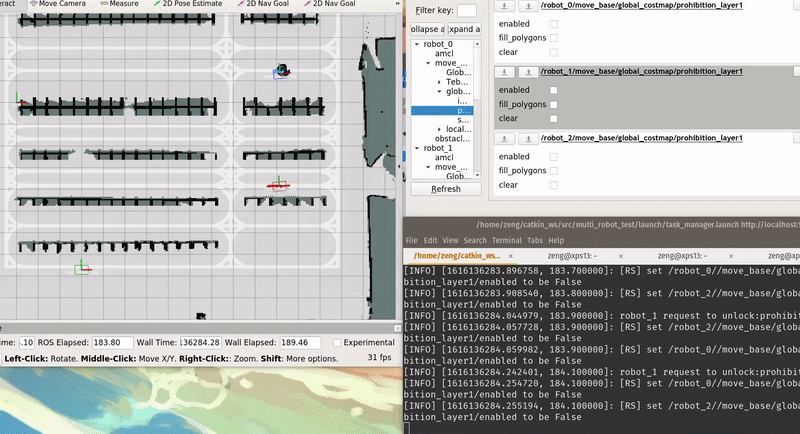Viewport: 800px width, 434px height.
Task: Activate the 2D Pose Estimate tool
Action: pyautogui.click(x=188, y=4)
